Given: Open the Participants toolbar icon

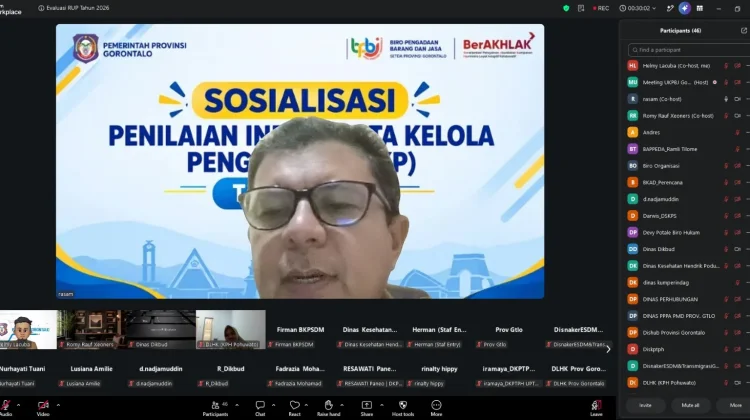Looking at the screenshot, I should tap(216, 405).
